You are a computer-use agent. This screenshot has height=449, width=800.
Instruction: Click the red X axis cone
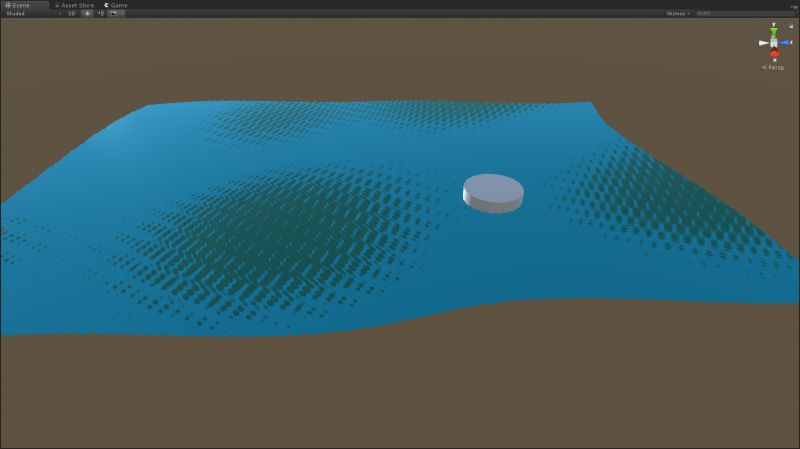click(x=774, y=53)
